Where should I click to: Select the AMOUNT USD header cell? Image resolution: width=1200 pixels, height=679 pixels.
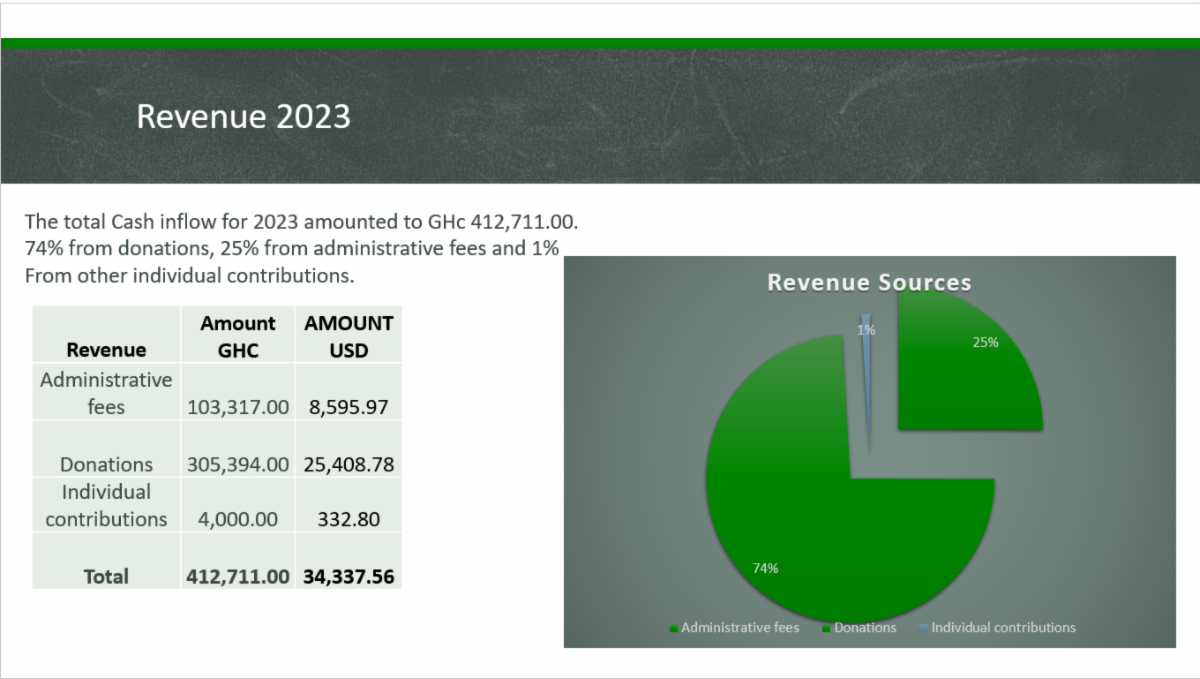tap(348, 336)
